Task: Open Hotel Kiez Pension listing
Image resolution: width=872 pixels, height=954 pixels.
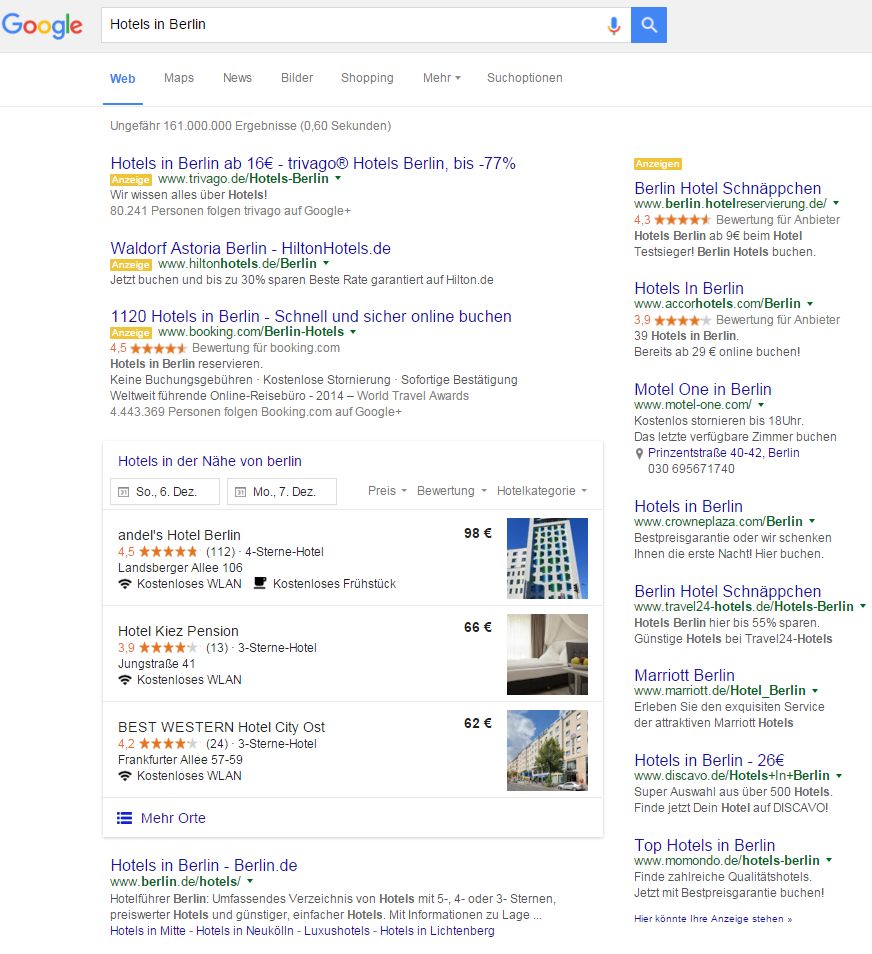Action: (178, 632)
